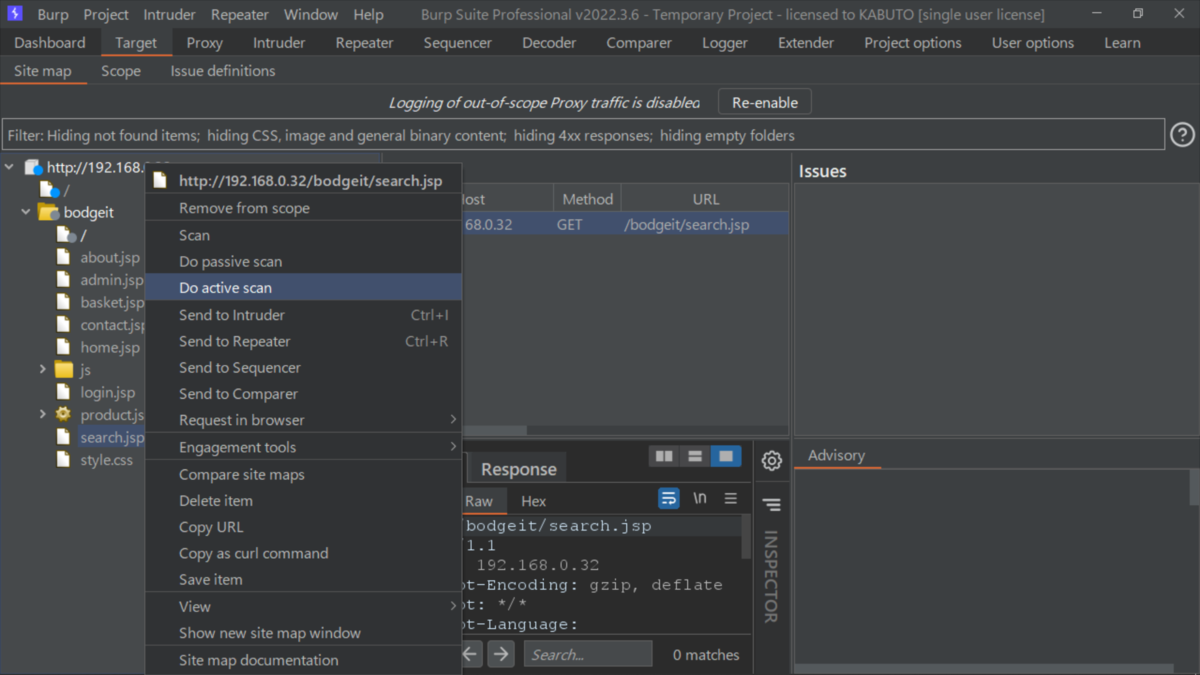This screenshot has width=1200, height=675.
Task: Open the View submenu in context menu
Action: click(304, 606)
